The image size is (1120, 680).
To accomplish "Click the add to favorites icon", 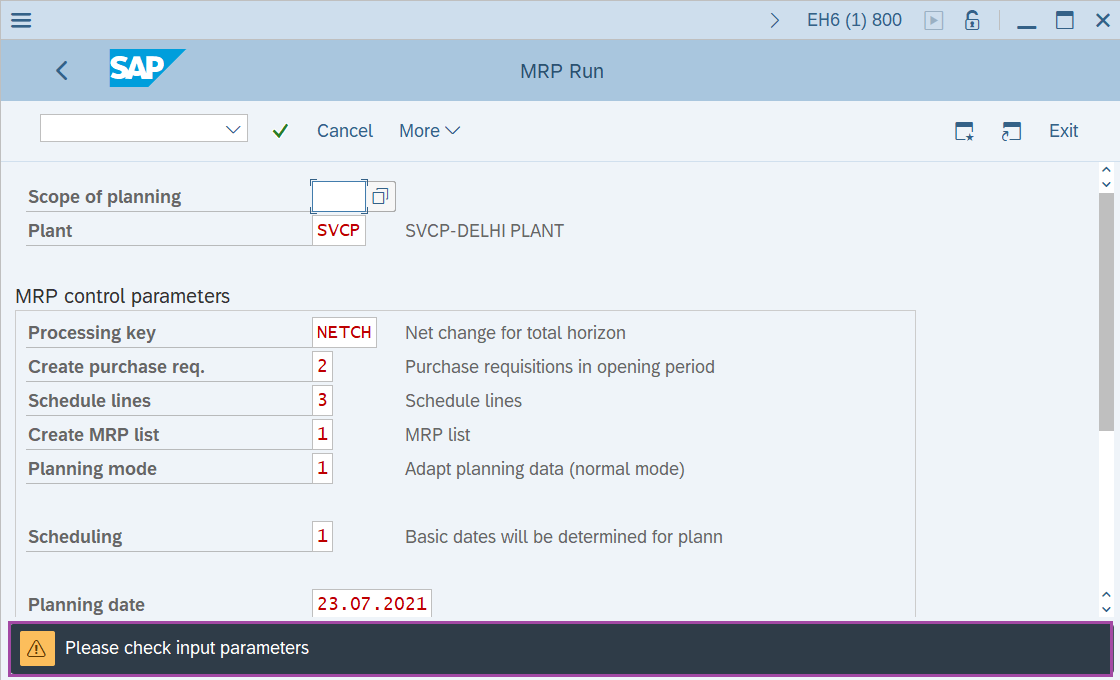I will [x=963, y=131].
